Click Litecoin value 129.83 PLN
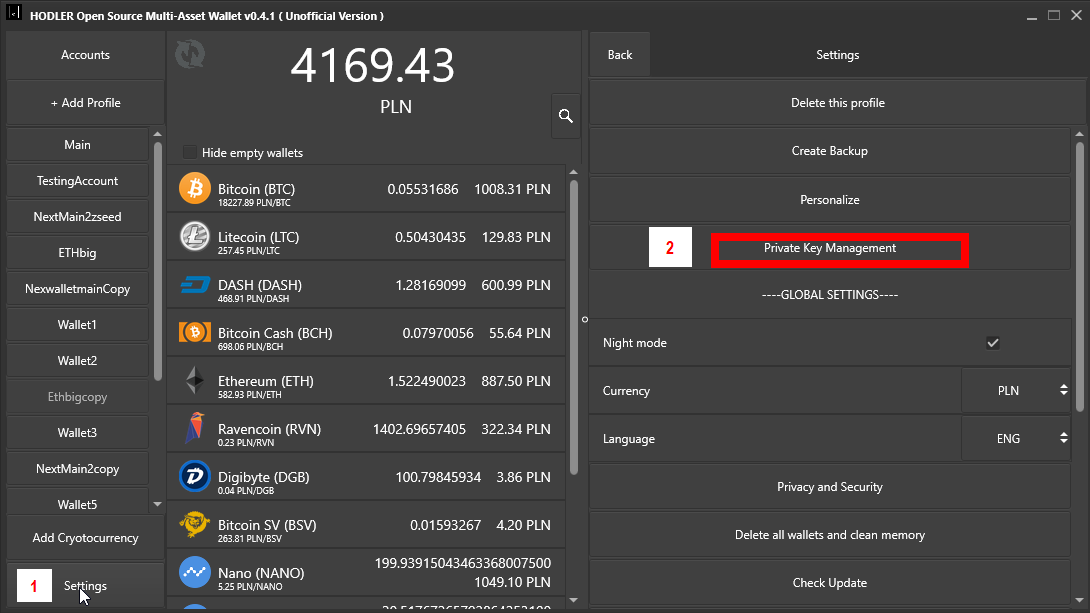 pos(516,237)
